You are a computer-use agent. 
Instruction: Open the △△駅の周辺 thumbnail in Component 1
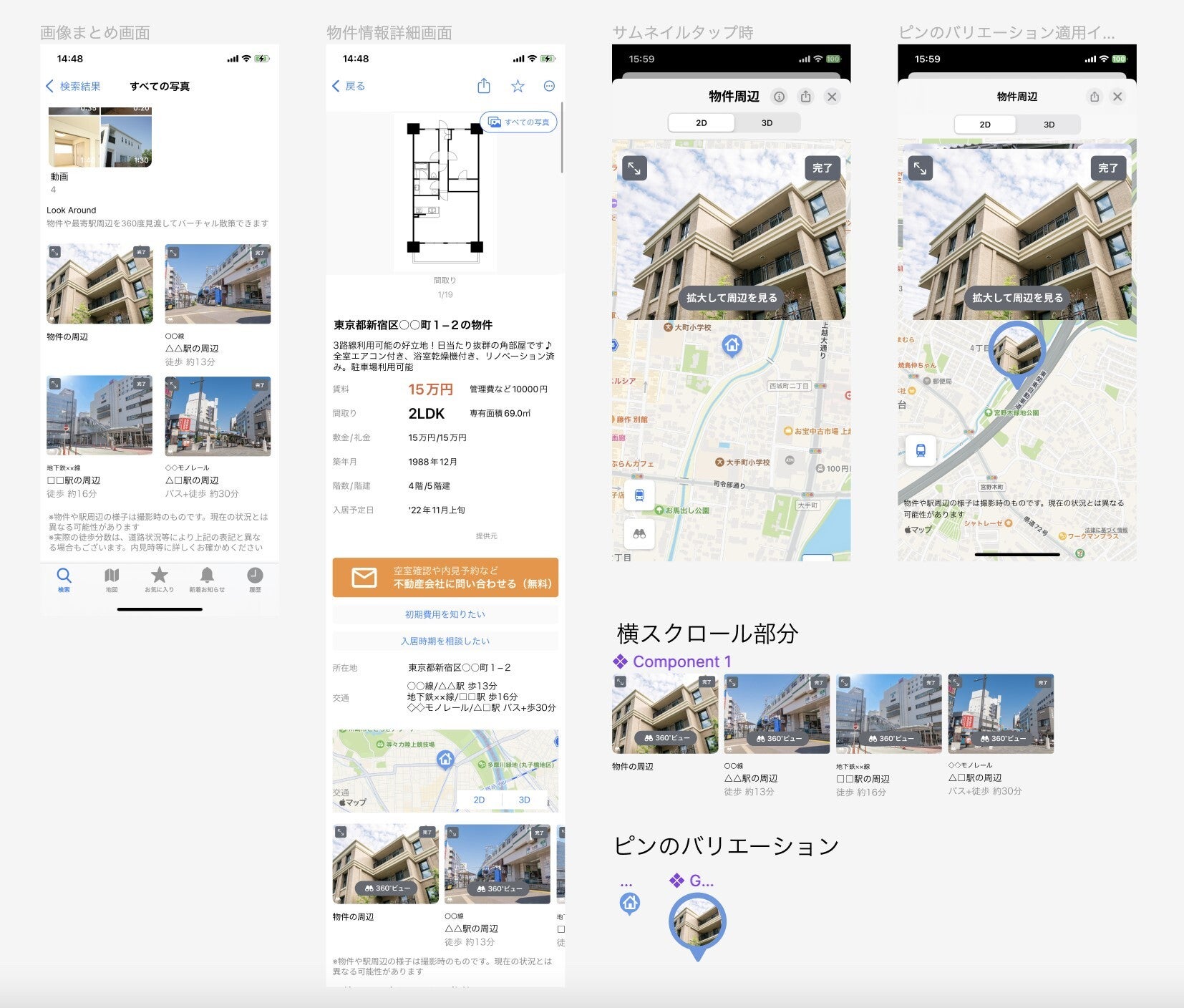coord(777,714)
